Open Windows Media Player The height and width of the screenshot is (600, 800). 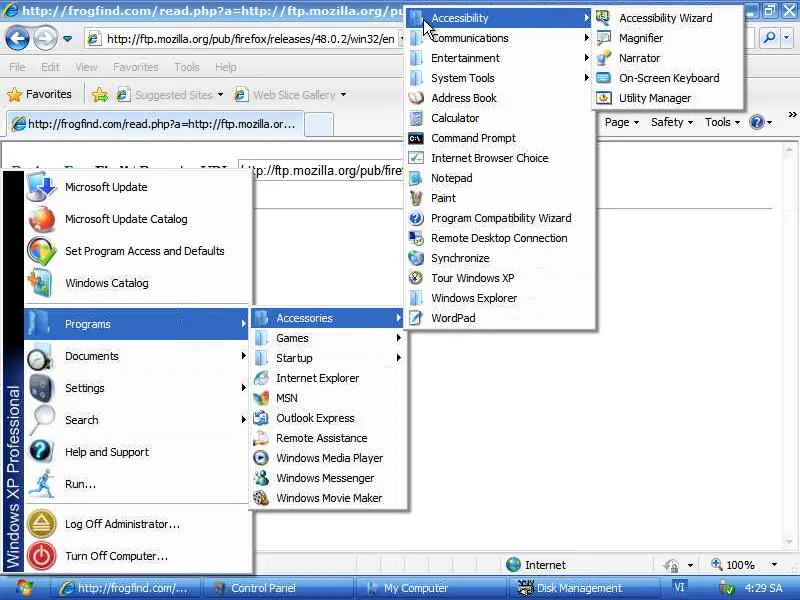pos(328,458)
